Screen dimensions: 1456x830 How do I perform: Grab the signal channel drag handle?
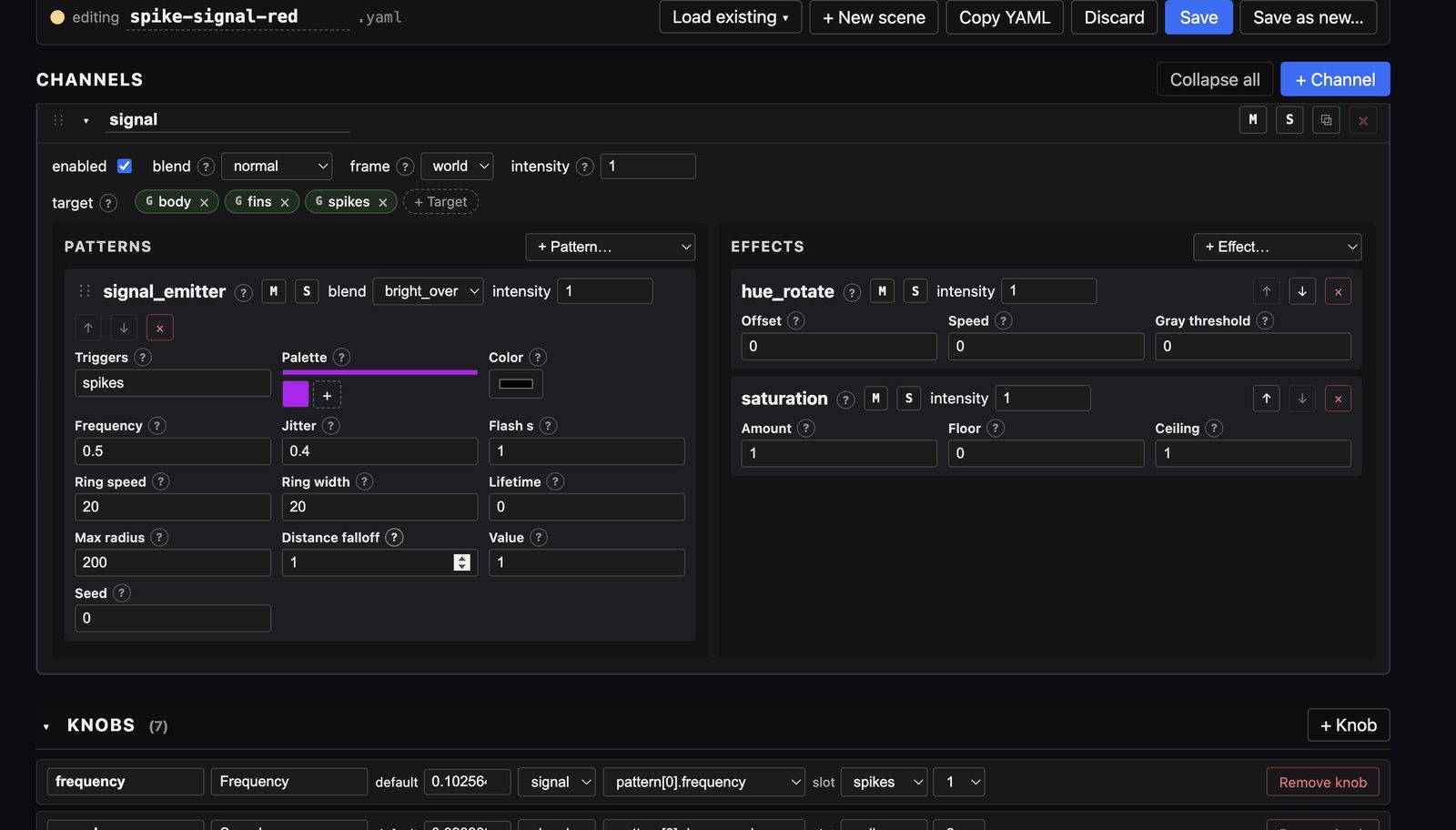[x=58, y=120]
